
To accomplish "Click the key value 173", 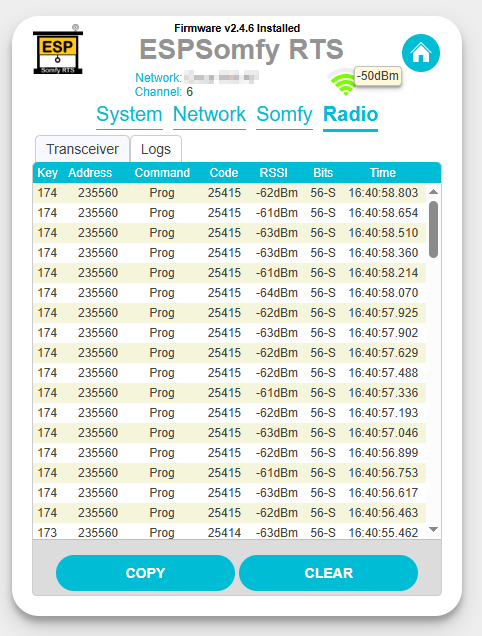I will [x=47, y=532].
